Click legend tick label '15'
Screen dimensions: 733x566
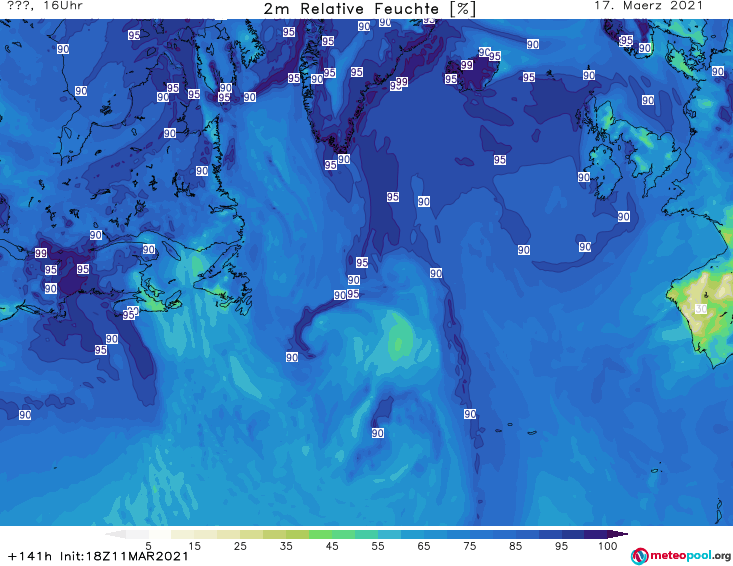(194, 546)
